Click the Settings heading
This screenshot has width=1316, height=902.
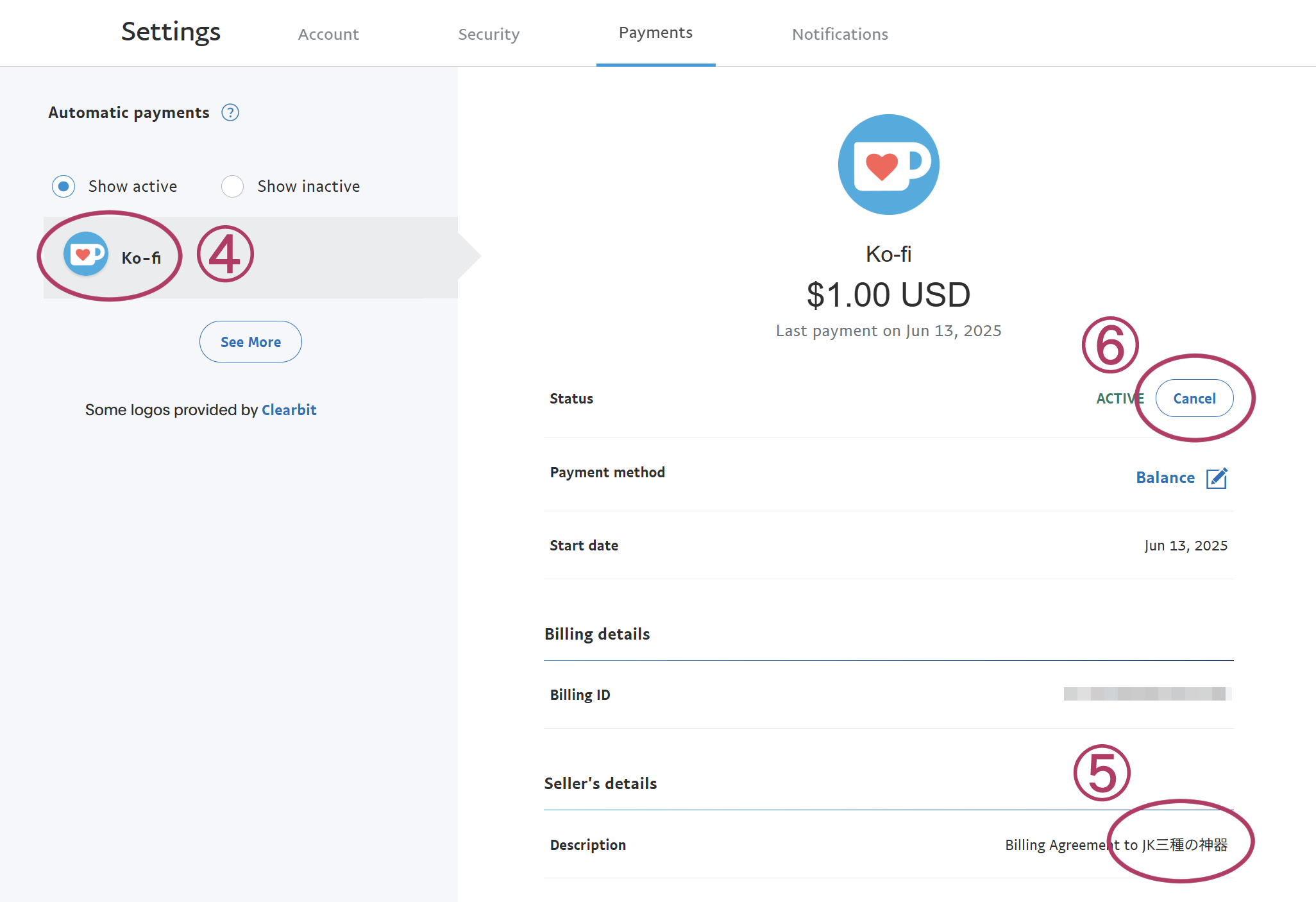(170, 31)
